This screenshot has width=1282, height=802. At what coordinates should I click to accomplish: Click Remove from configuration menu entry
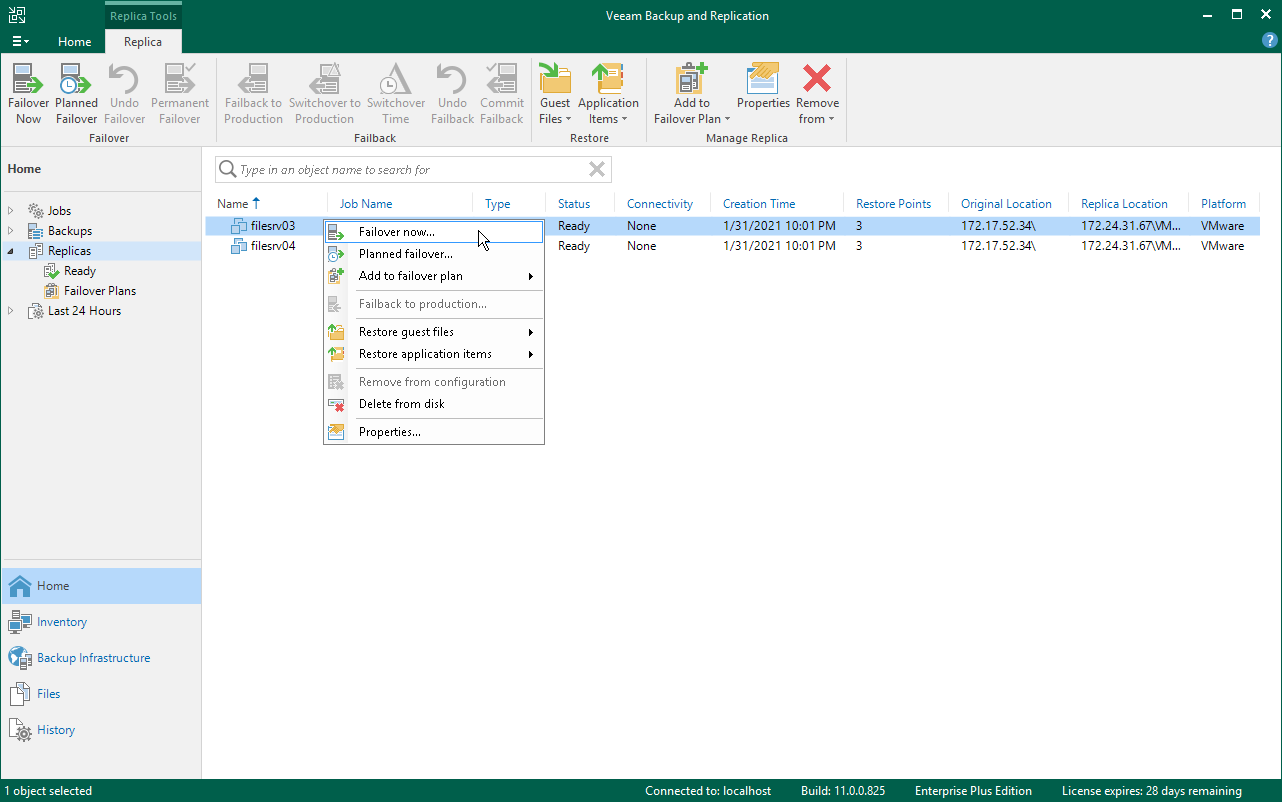(x=434, y=382)
